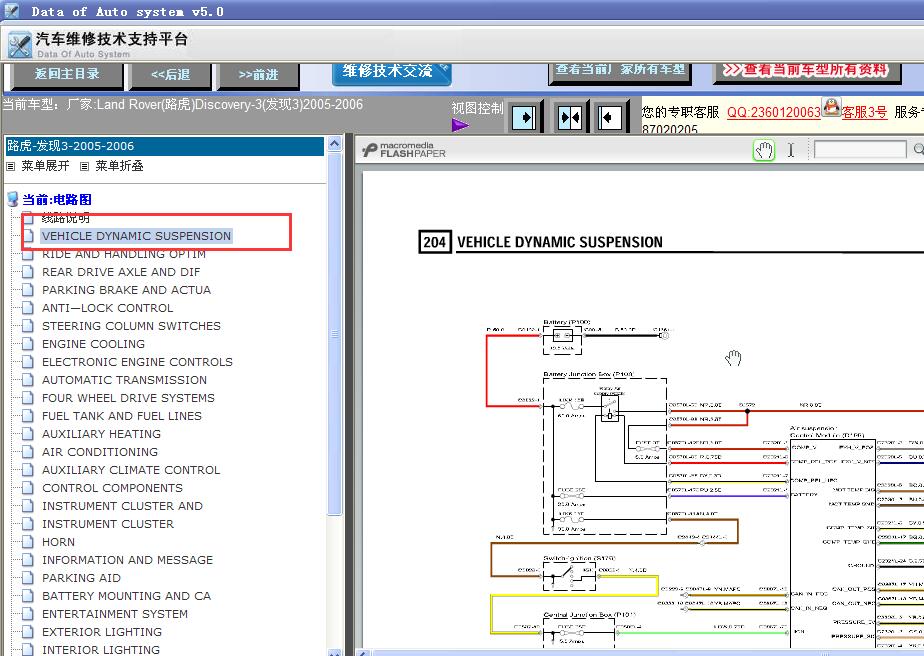The image size is (924, 656).
Task: Select the FlashPaper text selection tool
Action: click(791, 150)
